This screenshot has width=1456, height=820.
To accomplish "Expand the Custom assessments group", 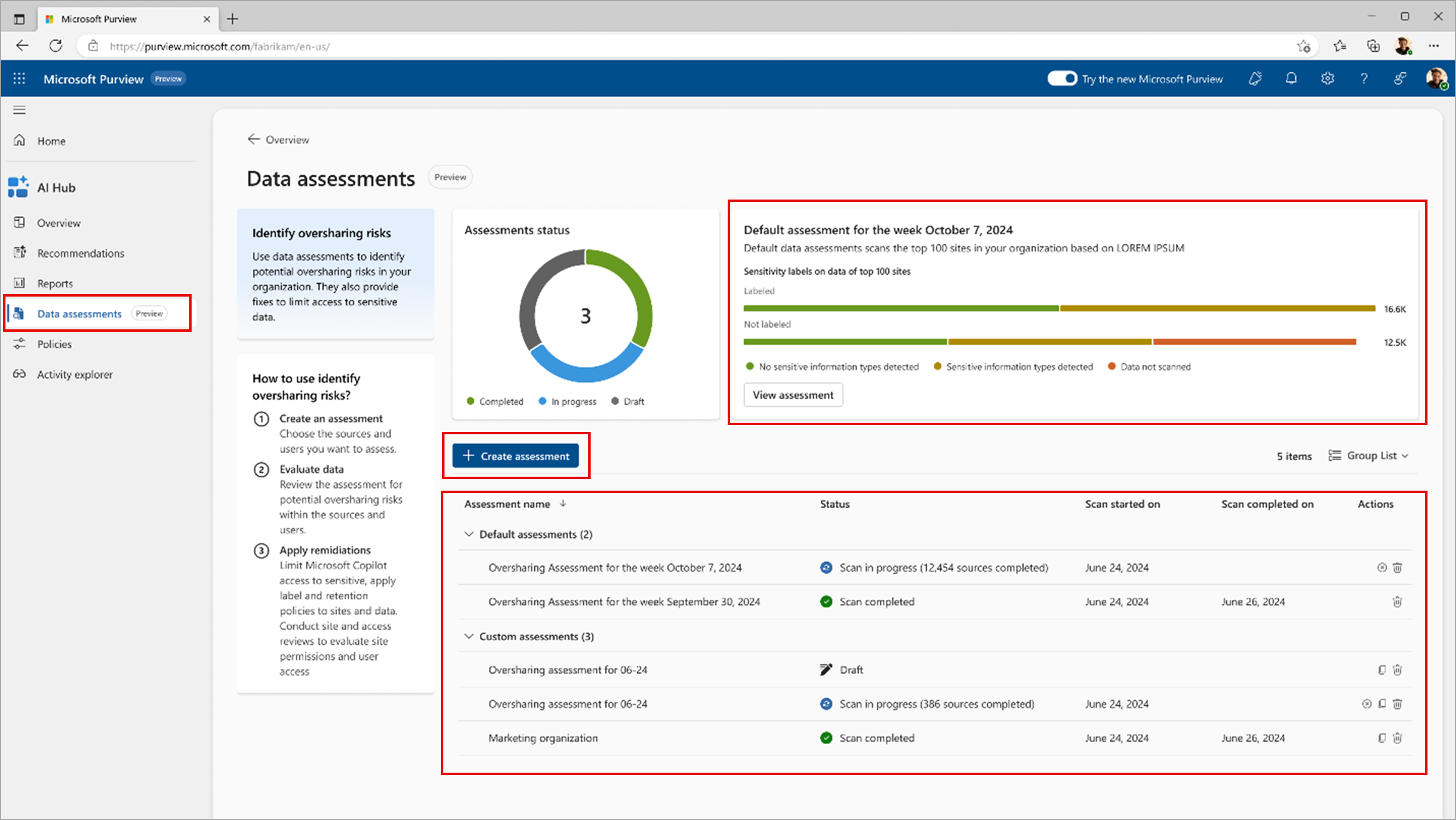I will point(469,636).
